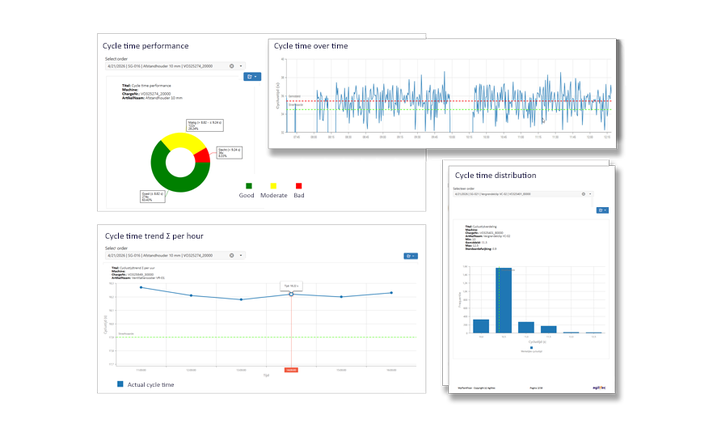This screenshot has height=424, width=713.
Task: Select the red Bad legend swatch
Action: [x=299, y=186]
